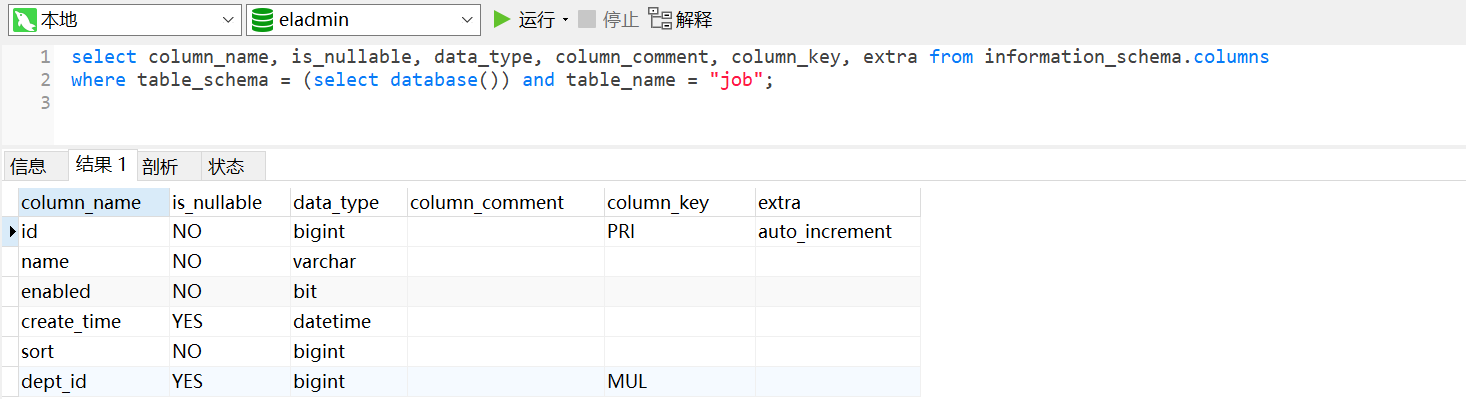Viewport: 1466px width, 399px height.
Task: Click the column_name header
Action: click(x=94, y=202)
